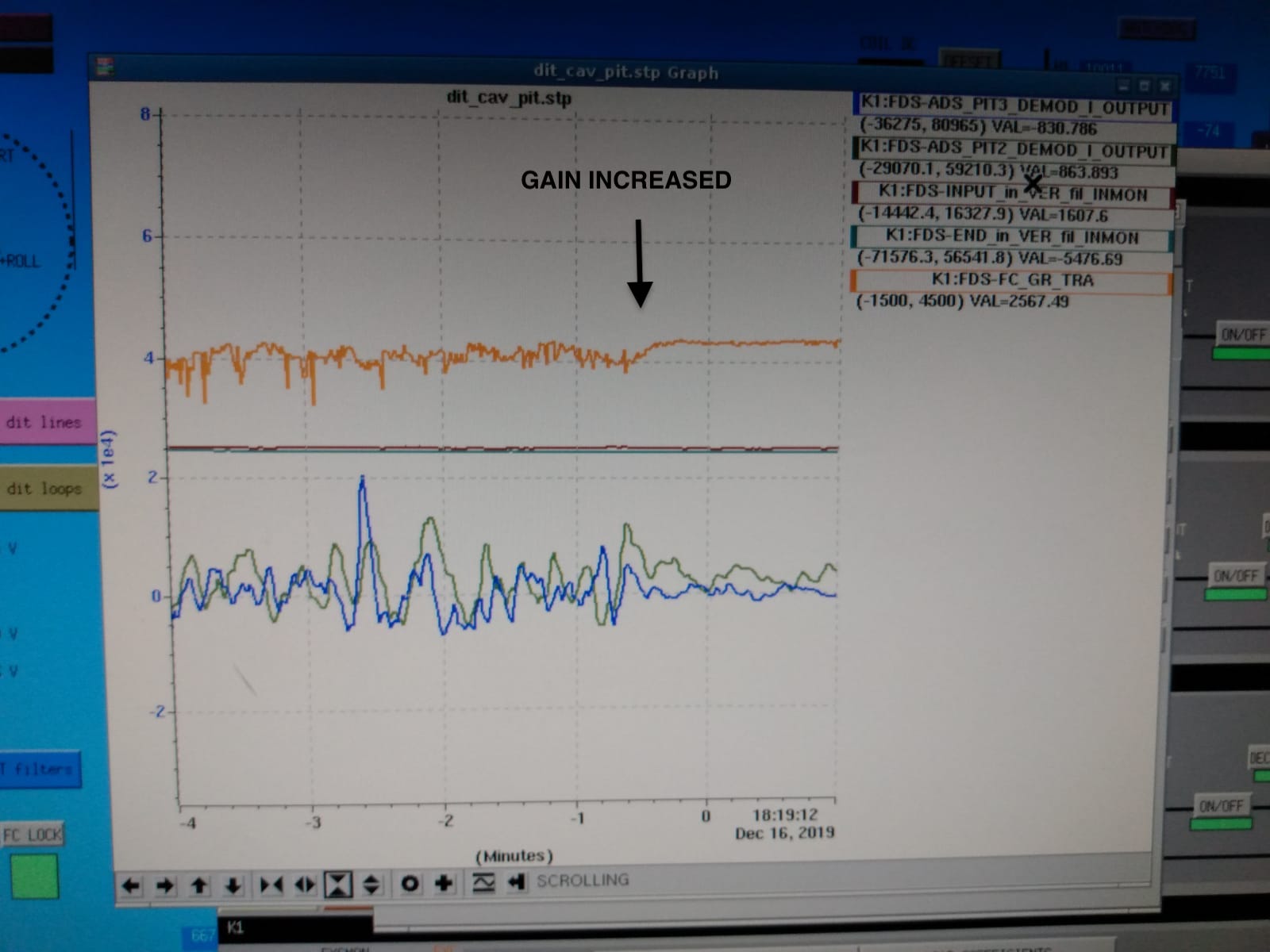Click the horizontal zoom-out icon with outward-pointing triangles

305,884
